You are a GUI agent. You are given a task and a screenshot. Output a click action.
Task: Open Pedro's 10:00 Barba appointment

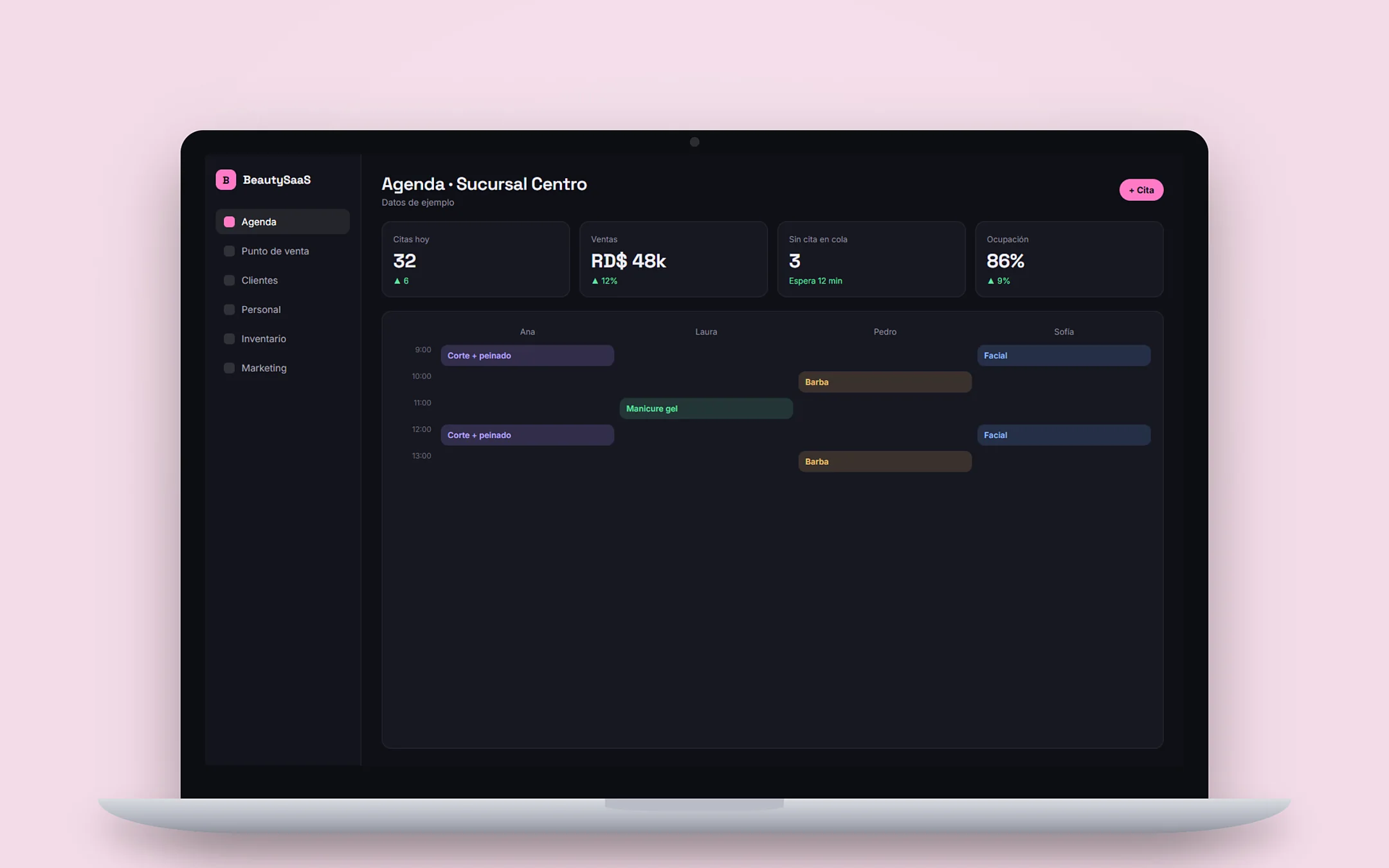point(885,382)
